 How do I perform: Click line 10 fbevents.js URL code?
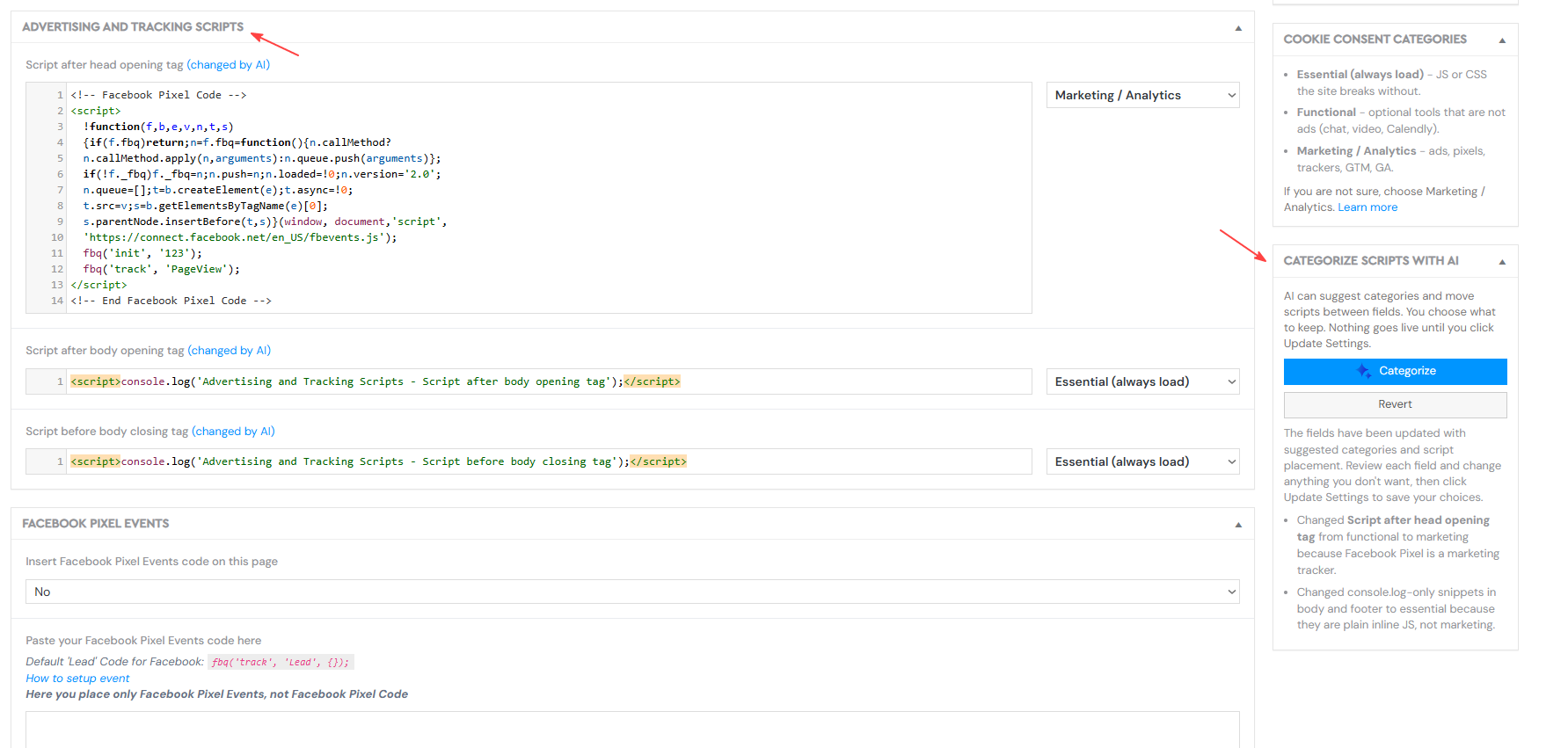[x=240, y=237]
